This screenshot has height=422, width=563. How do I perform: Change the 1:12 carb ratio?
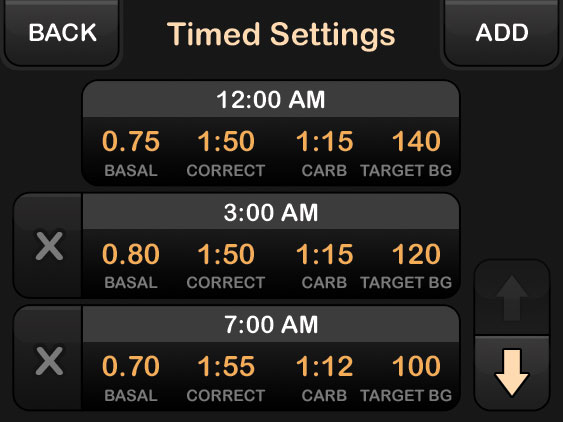(324, 366)
